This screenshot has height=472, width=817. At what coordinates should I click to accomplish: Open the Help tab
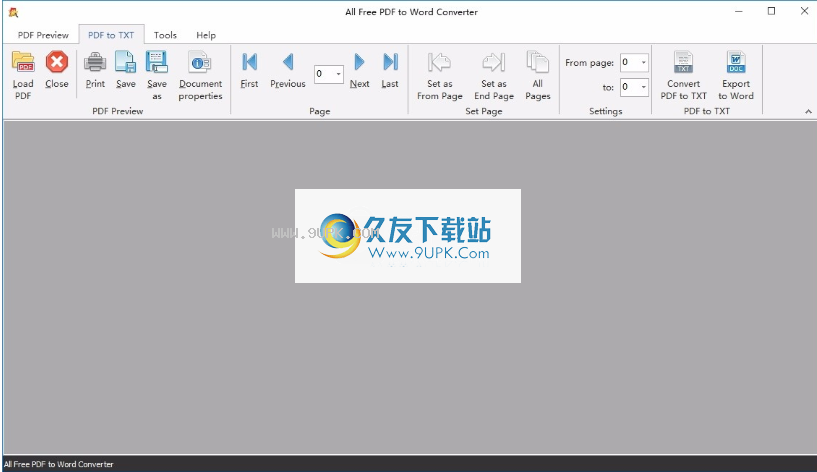pyautogui.click(x=206, y=35)
